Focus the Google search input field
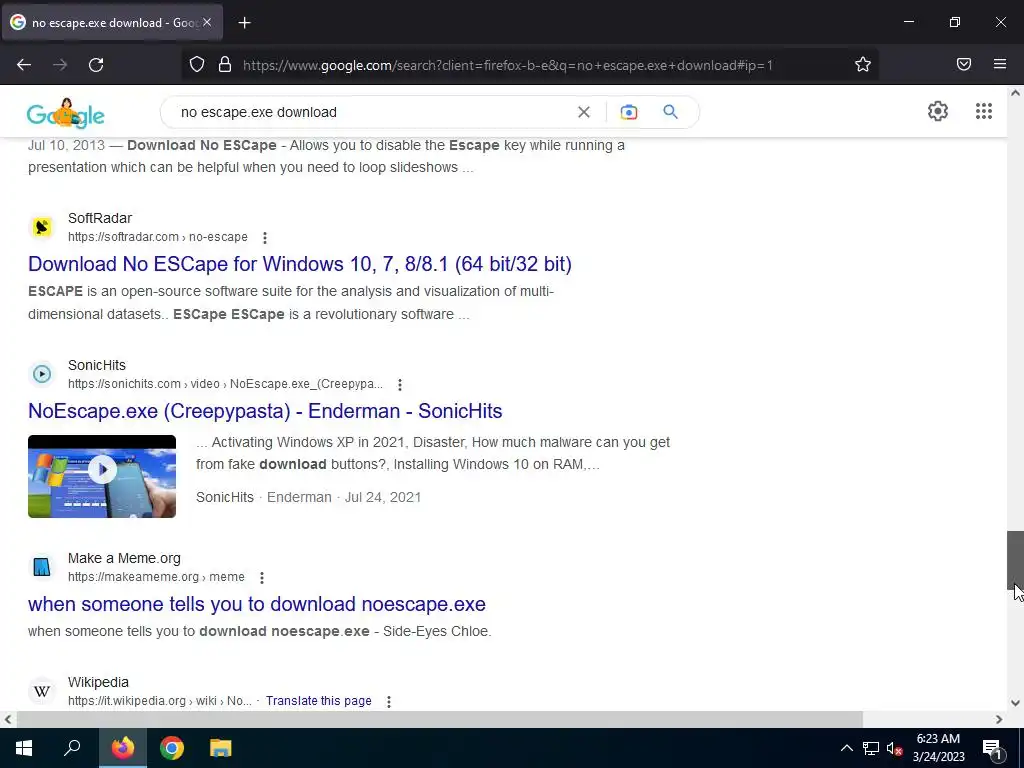This screenshot has width=1024, height=768. tap(372, 112)
